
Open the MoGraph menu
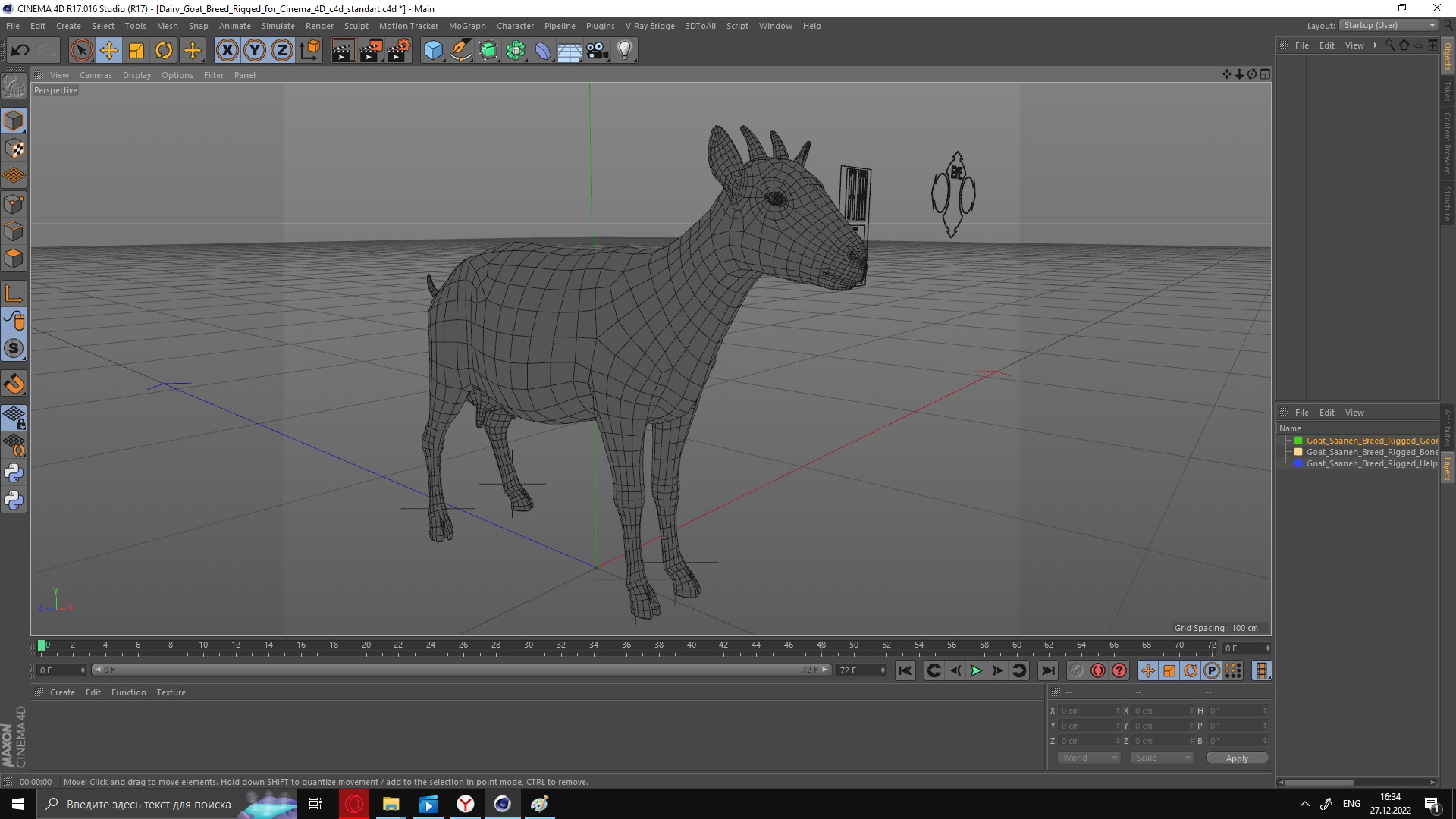pos(467,26)
